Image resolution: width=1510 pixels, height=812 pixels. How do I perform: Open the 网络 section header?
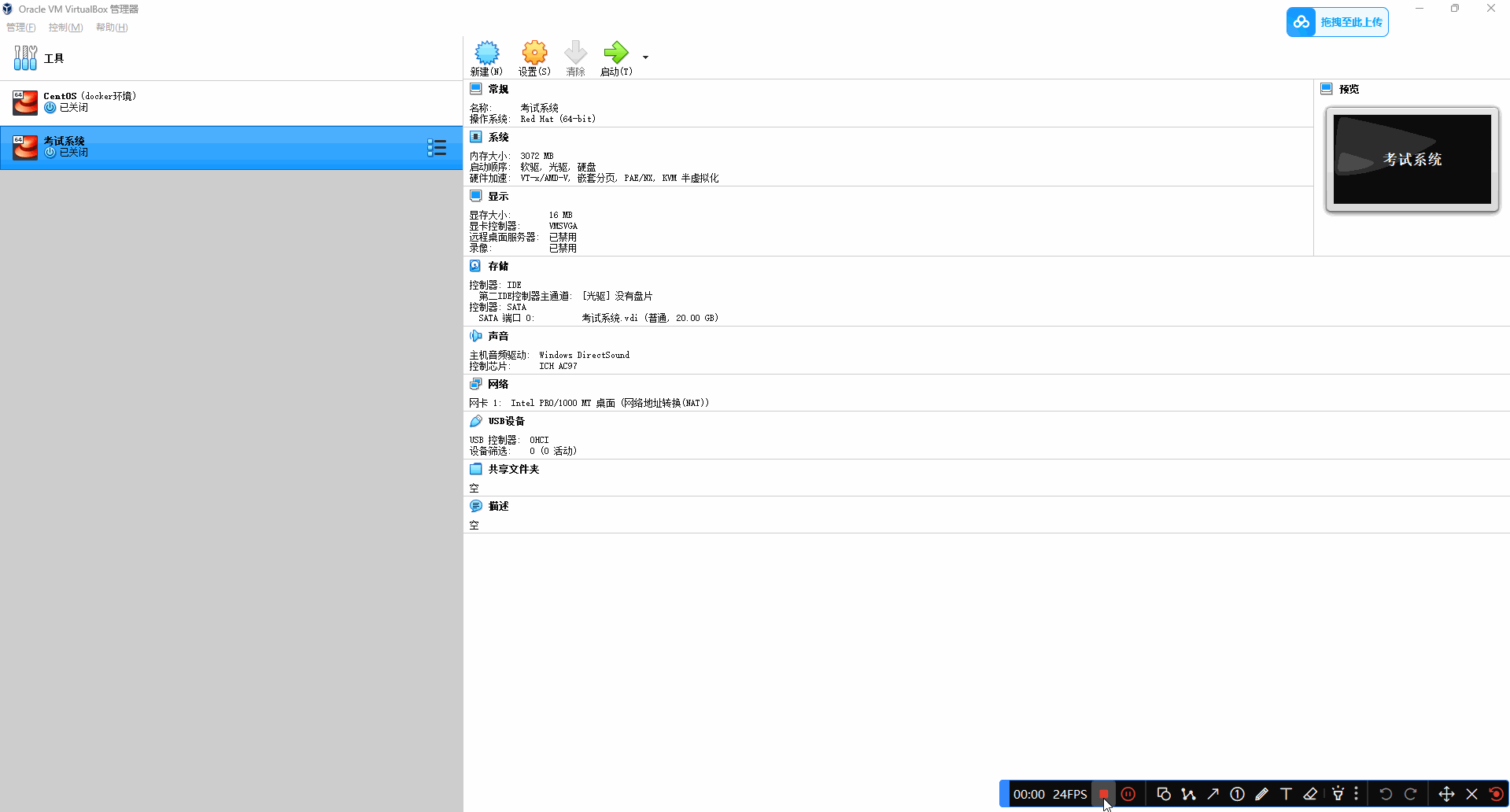pyautogui.click(x=498, y=384)
